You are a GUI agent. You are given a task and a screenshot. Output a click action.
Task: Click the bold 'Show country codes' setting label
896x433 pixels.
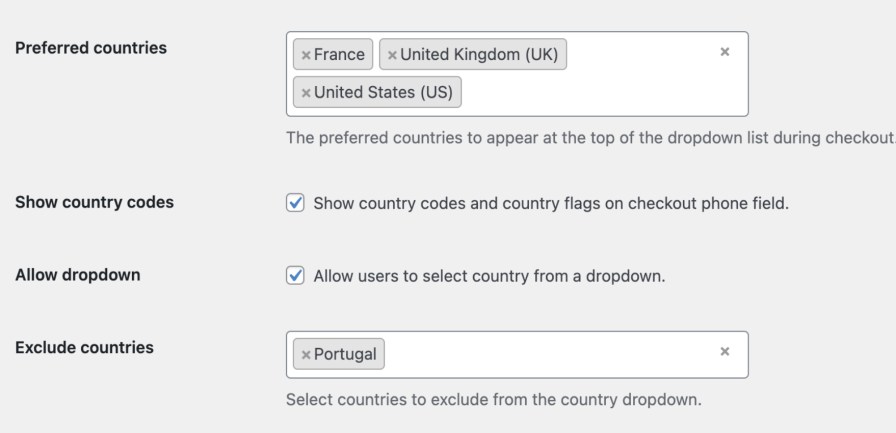[x=94, y=202]
